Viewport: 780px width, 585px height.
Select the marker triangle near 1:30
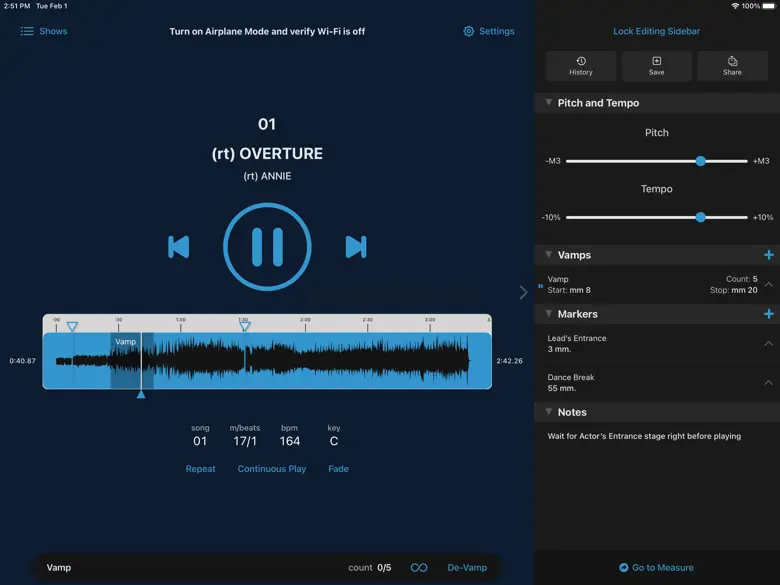(245, 327)
